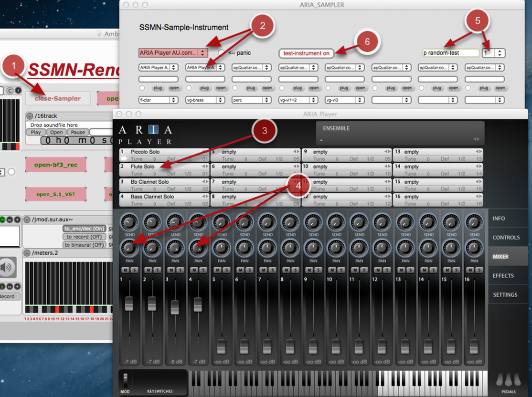This screenshot has height=397, width=532.
Task: Click the open_5.1_VST button
Action: (x=56, y=194)
